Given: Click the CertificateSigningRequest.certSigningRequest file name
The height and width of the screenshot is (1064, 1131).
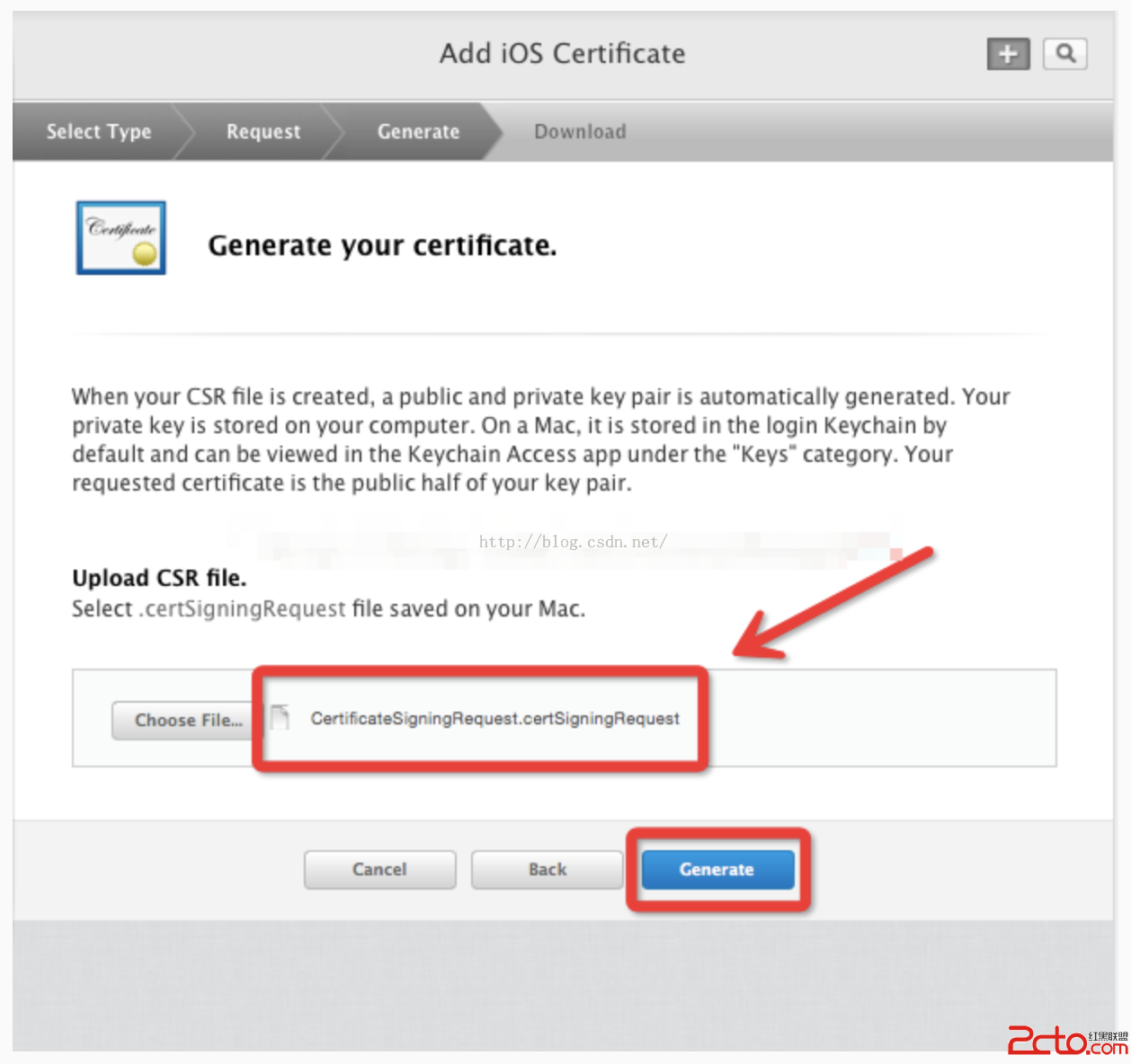Looking at the screenshot, I should (495, 718).
